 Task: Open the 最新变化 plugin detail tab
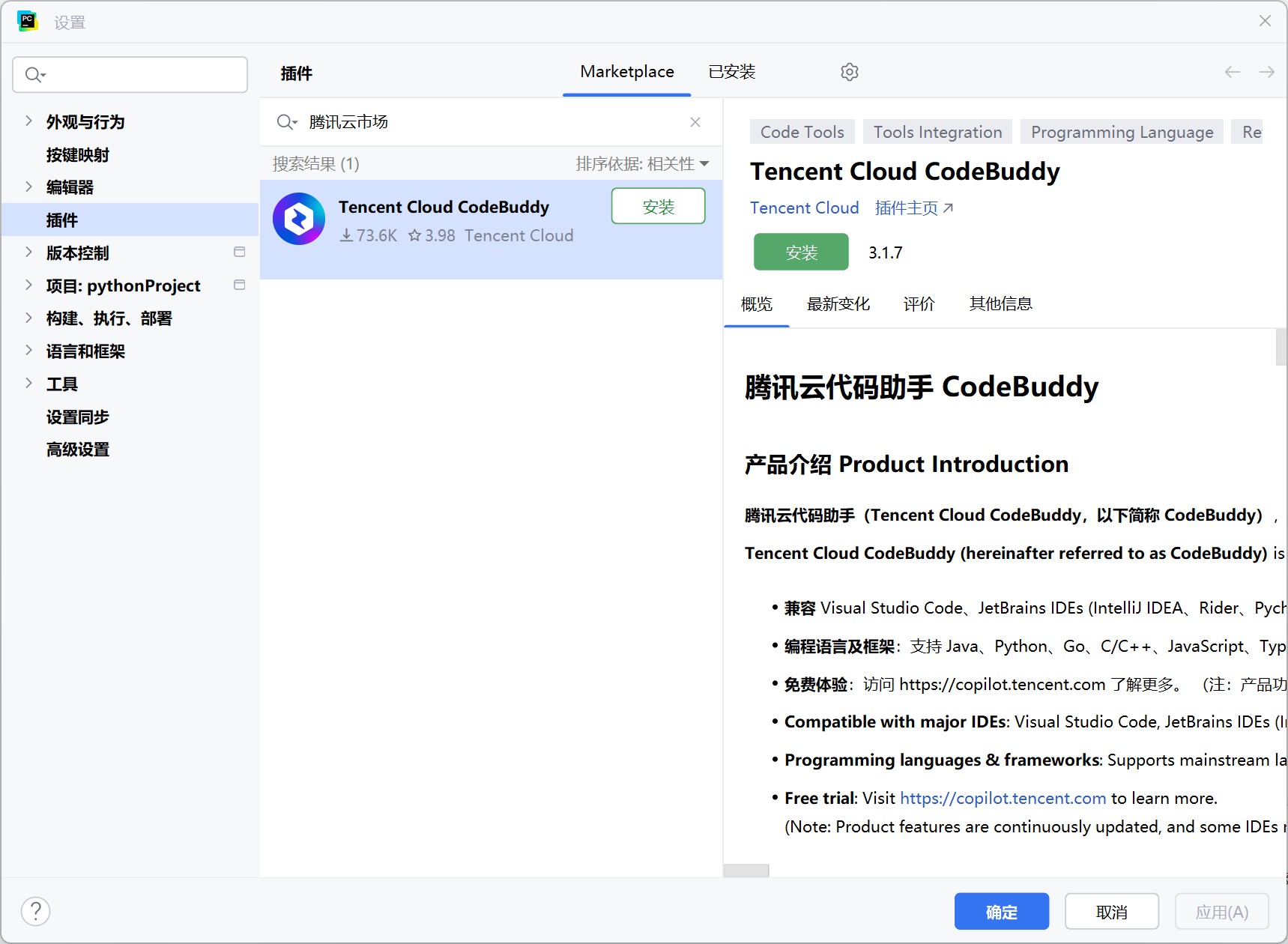tap(838, 303)
